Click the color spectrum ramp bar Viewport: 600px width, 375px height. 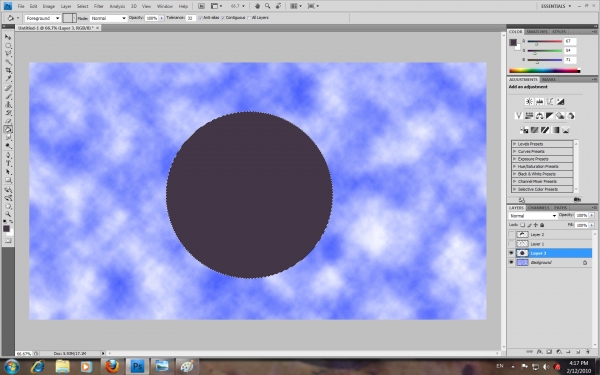[x=545, y=70]
